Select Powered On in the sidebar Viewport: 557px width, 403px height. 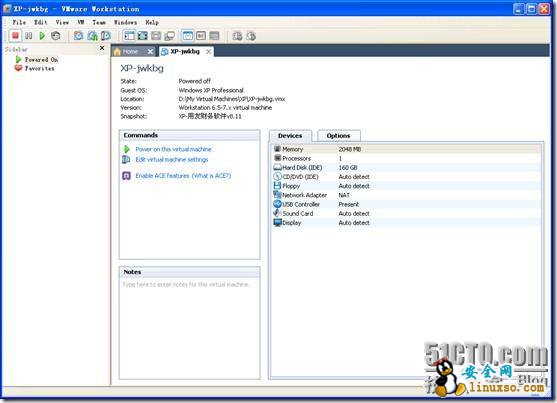[37, 60]
